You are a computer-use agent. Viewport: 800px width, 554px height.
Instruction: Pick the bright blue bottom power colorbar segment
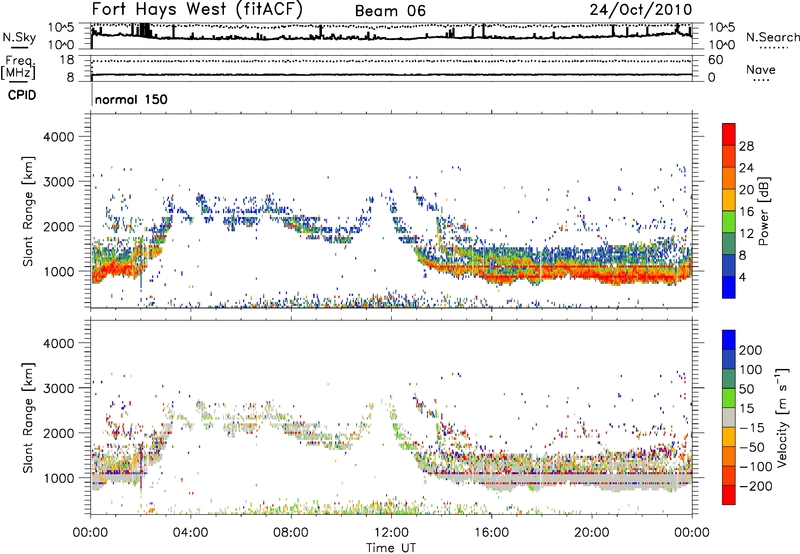coord(729,288)
